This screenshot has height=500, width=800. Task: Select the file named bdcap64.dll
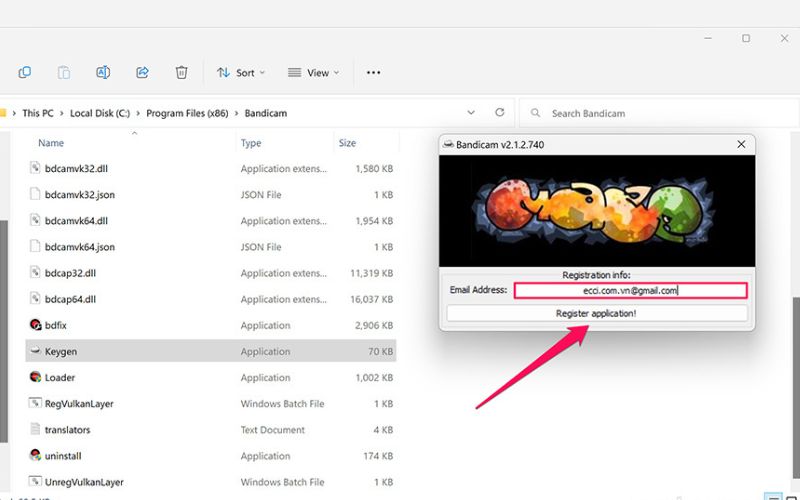[211, 298]
